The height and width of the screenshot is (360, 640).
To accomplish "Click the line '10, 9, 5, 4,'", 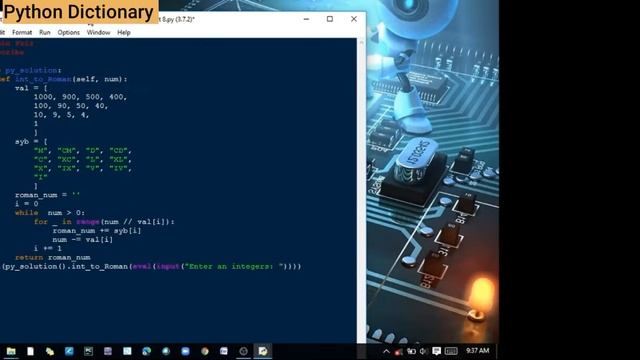I will point(61,115).
